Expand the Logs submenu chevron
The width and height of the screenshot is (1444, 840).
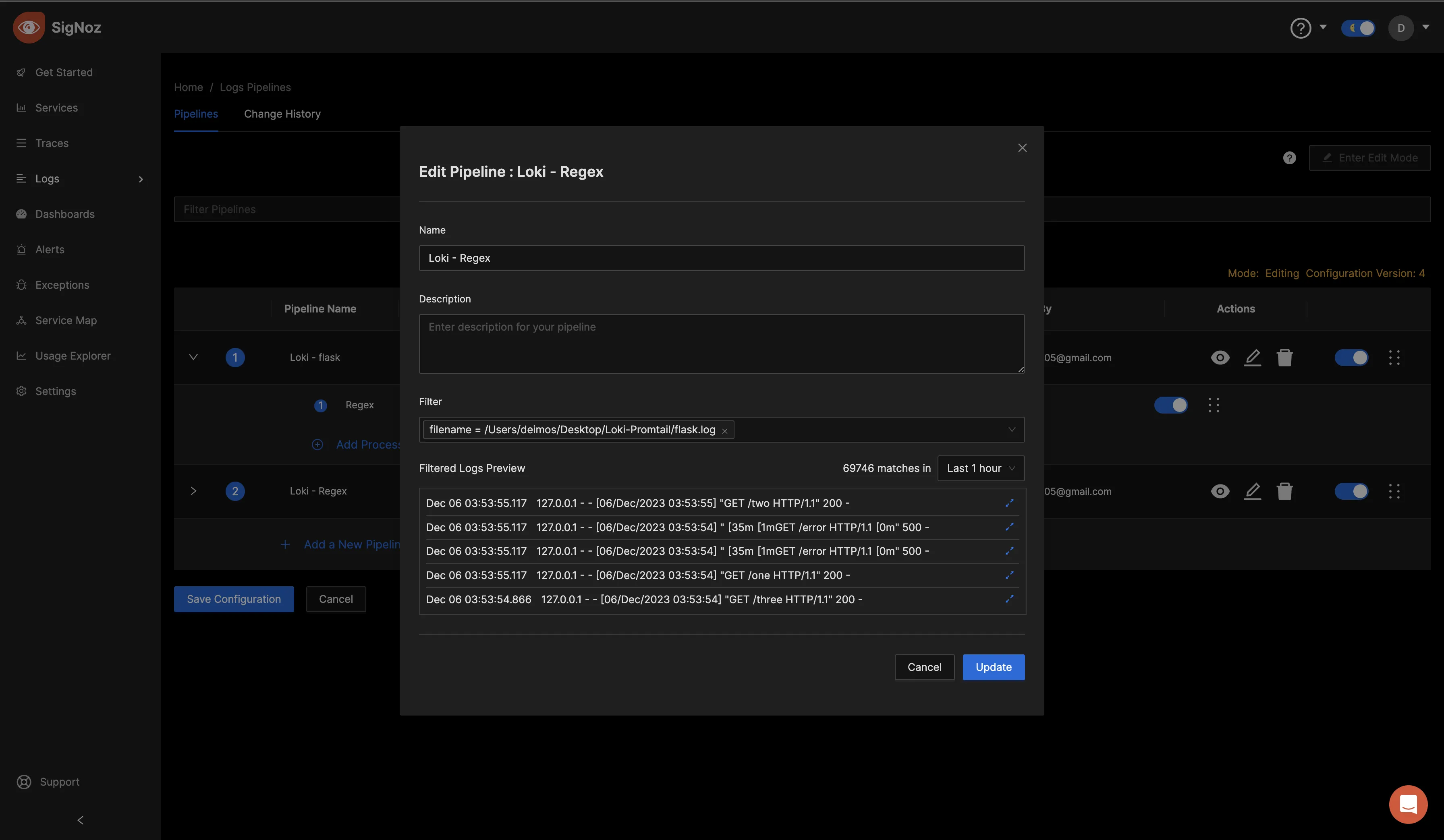click(x=140, y=179)
